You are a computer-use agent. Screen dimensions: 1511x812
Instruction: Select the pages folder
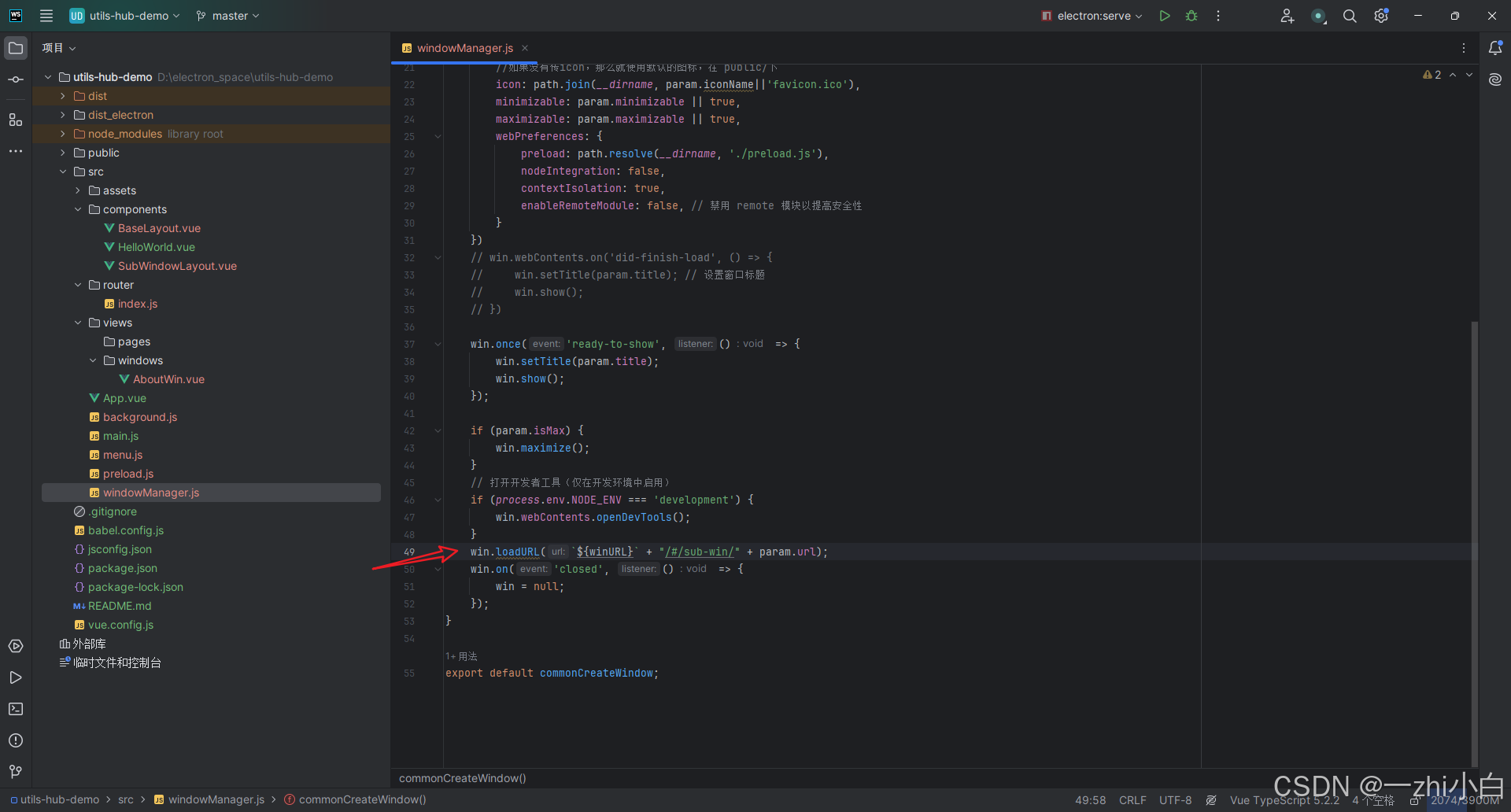coord(134,341)
